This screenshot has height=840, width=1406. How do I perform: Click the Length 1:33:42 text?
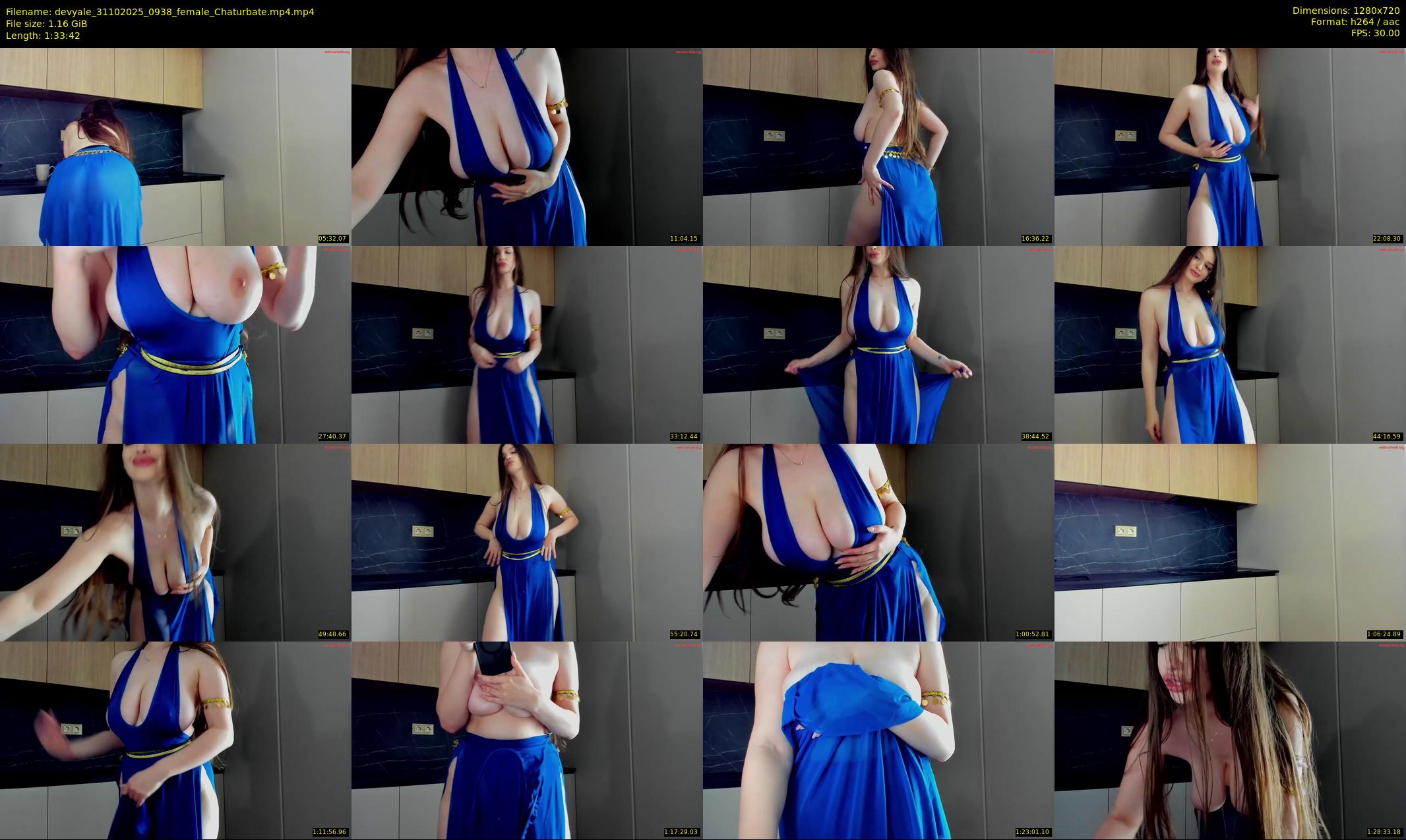click(x=43, y=36)
